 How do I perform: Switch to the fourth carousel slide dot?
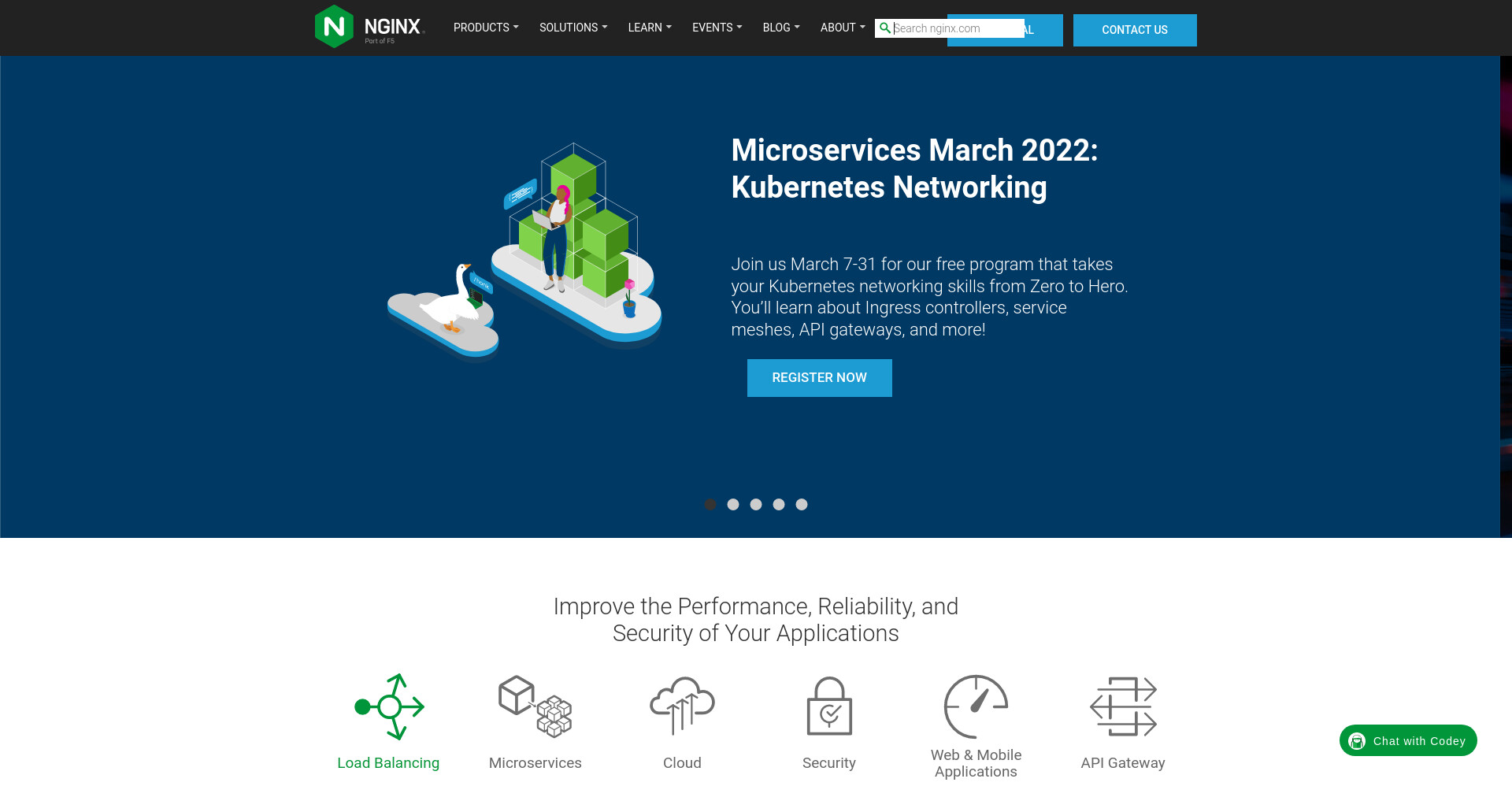pos(779,505)
